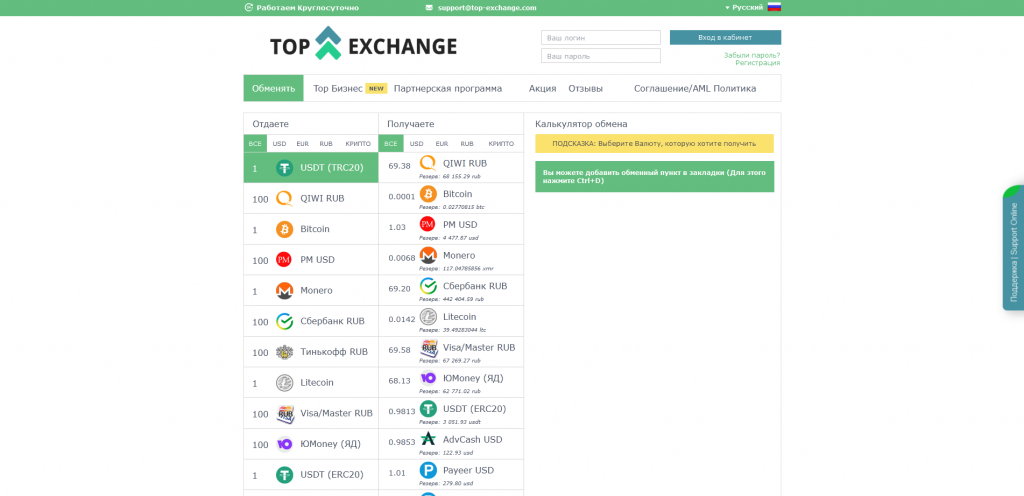Screen dimensions: 1024x496
Task: Click the QIWI RUB icon in the Получаете list
Action: (428, 163)
